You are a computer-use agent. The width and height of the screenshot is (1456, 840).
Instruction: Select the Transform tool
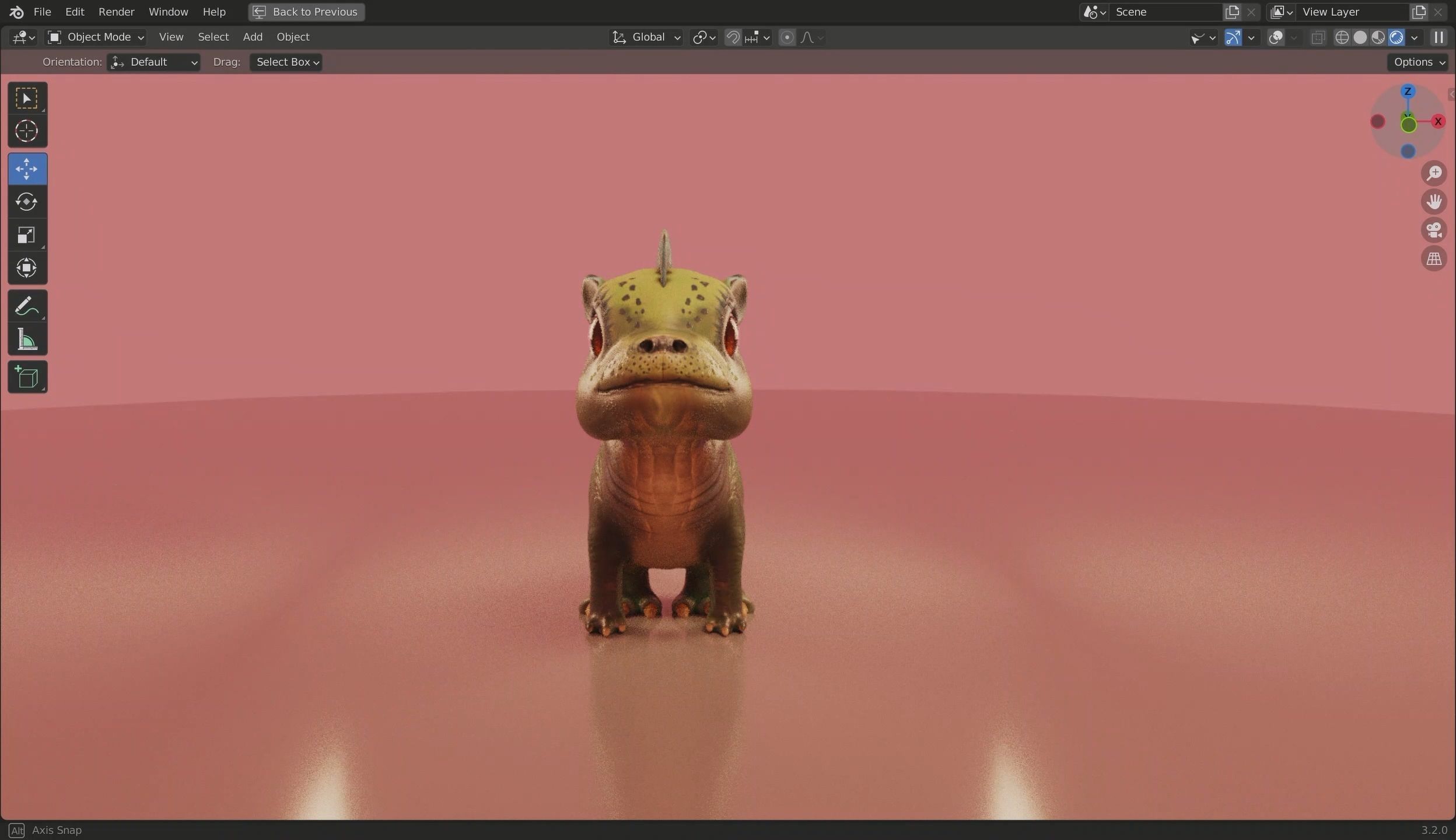click(x=27, y=268)
